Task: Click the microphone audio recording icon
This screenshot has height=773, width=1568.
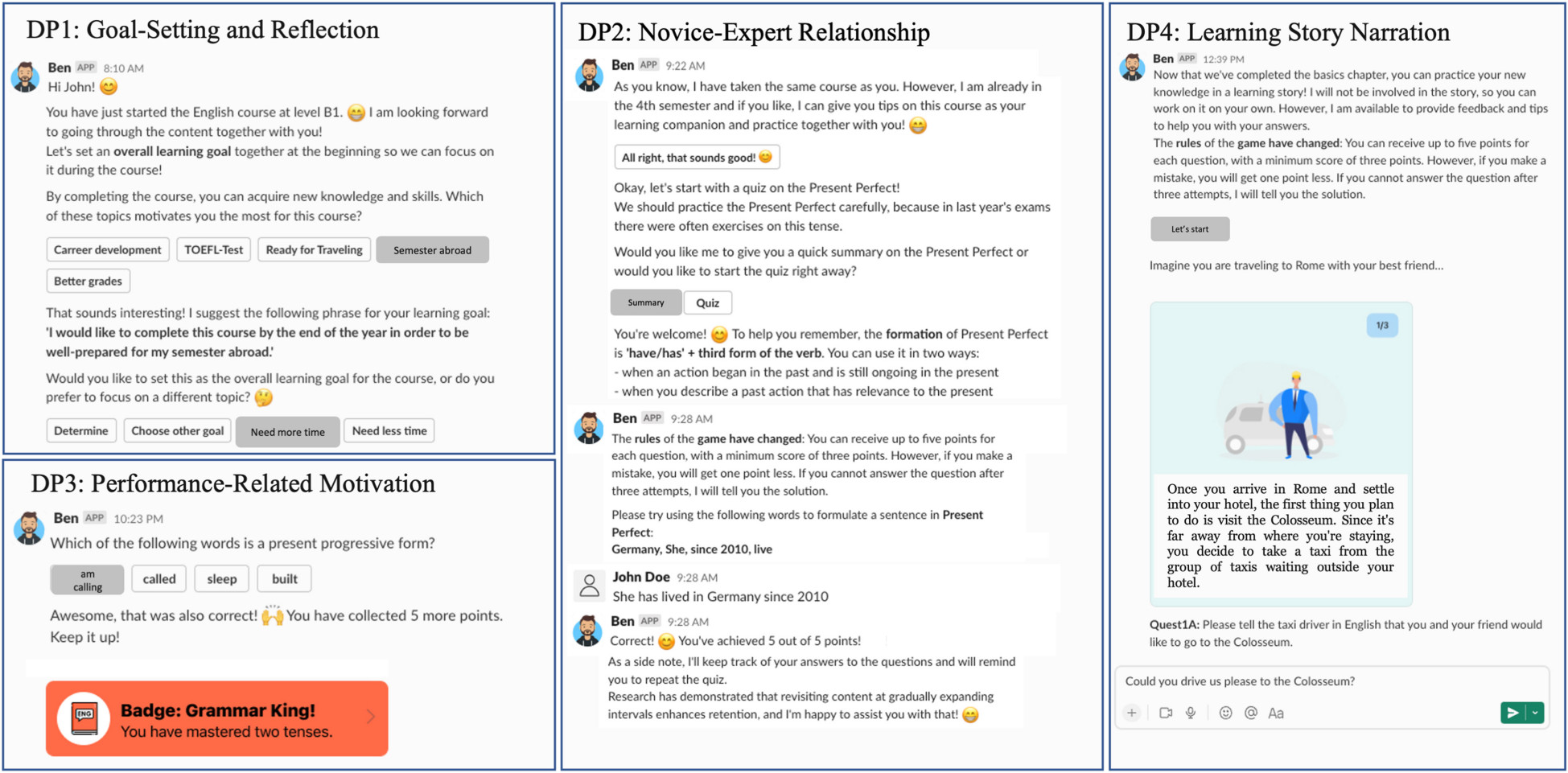Action: [x=1191, y=713]
